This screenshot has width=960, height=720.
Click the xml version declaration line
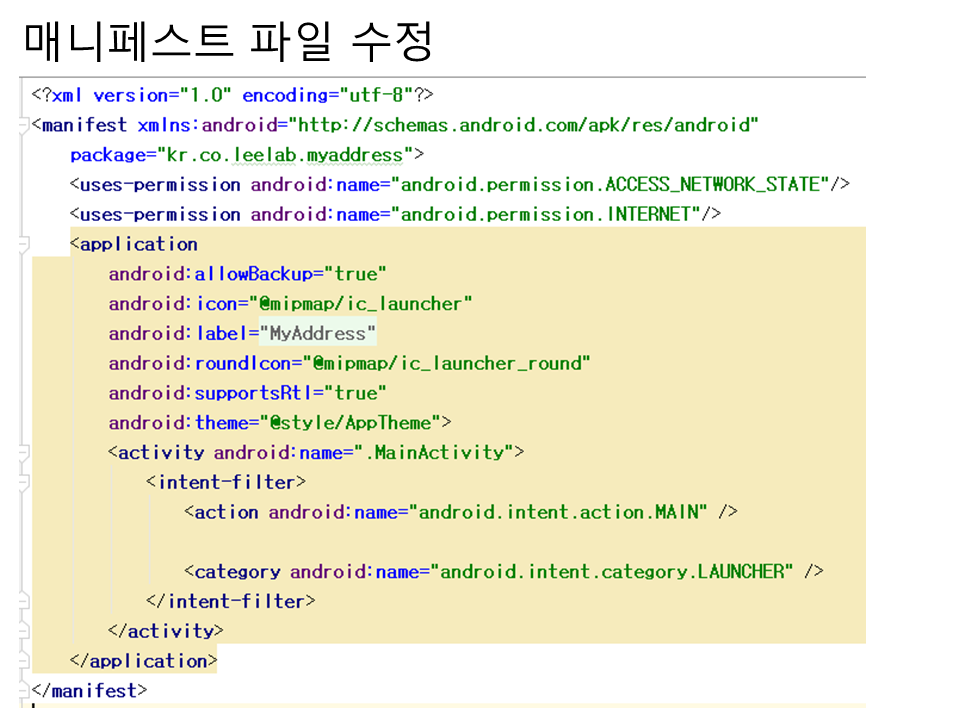click(232, 96)
